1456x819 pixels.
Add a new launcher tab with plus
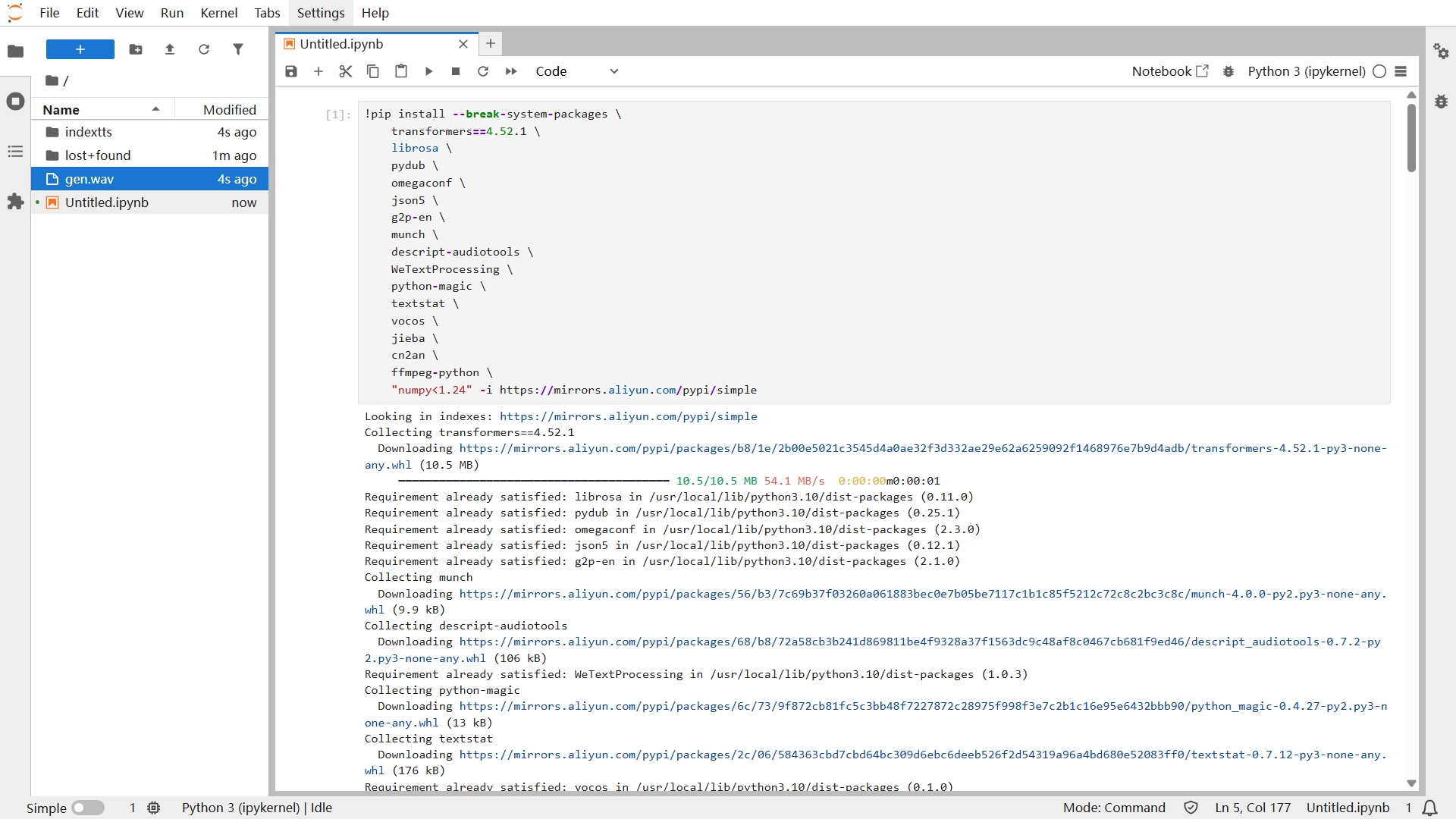click(x=491, y=44)
